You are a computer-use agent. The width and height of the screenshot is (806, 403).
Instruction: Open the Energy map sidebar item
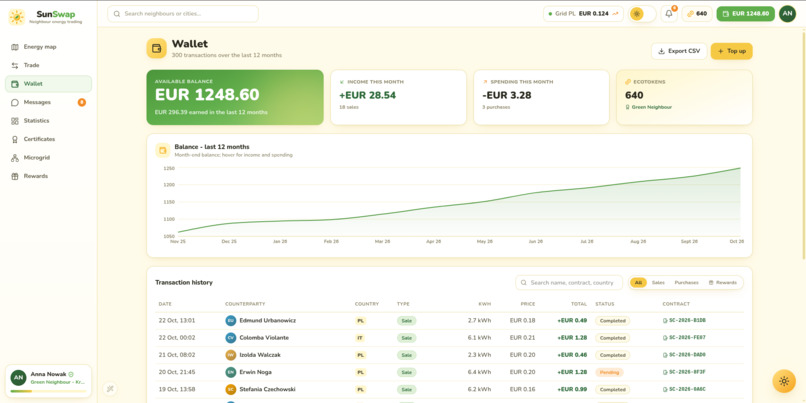tap(48, 47)
